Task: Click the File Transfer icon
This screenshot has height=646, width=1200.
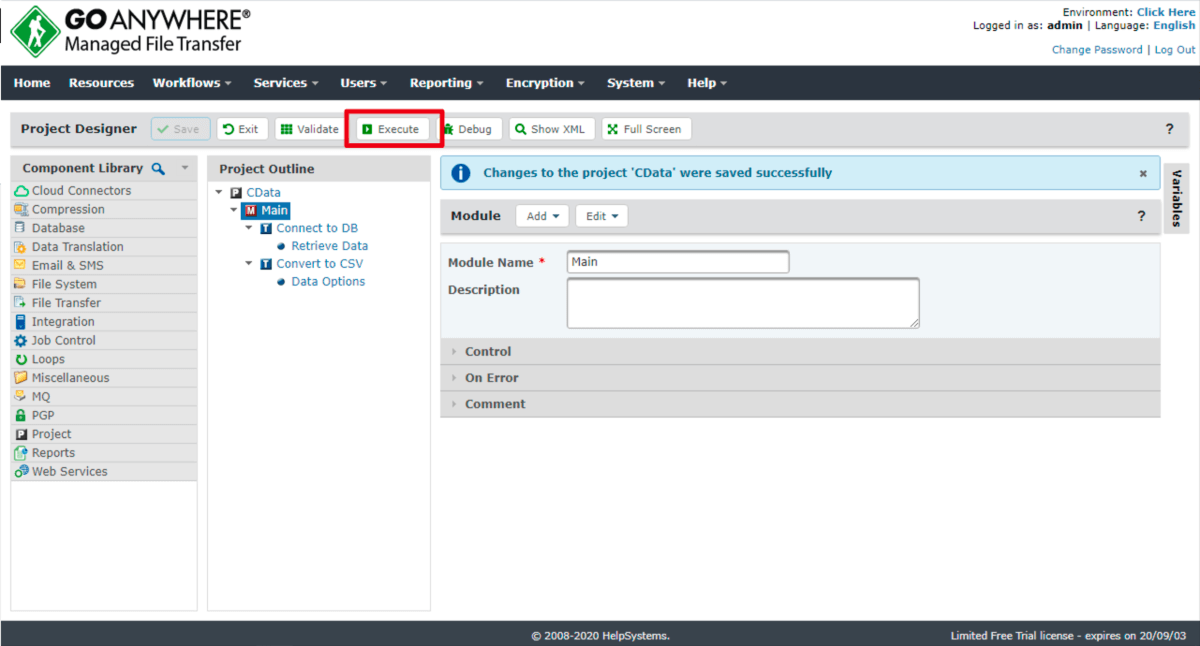Action: (x=21, y=303)
